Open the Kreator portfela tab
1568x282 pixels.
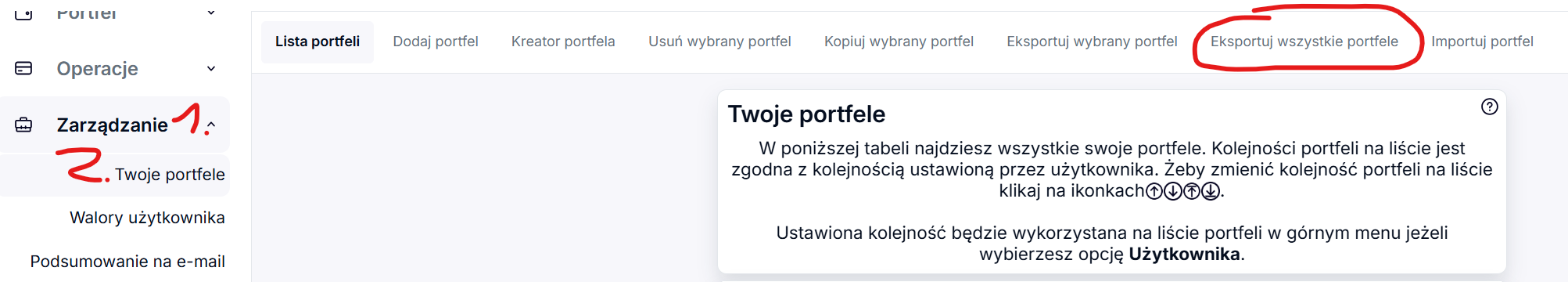tap(563, 42)
